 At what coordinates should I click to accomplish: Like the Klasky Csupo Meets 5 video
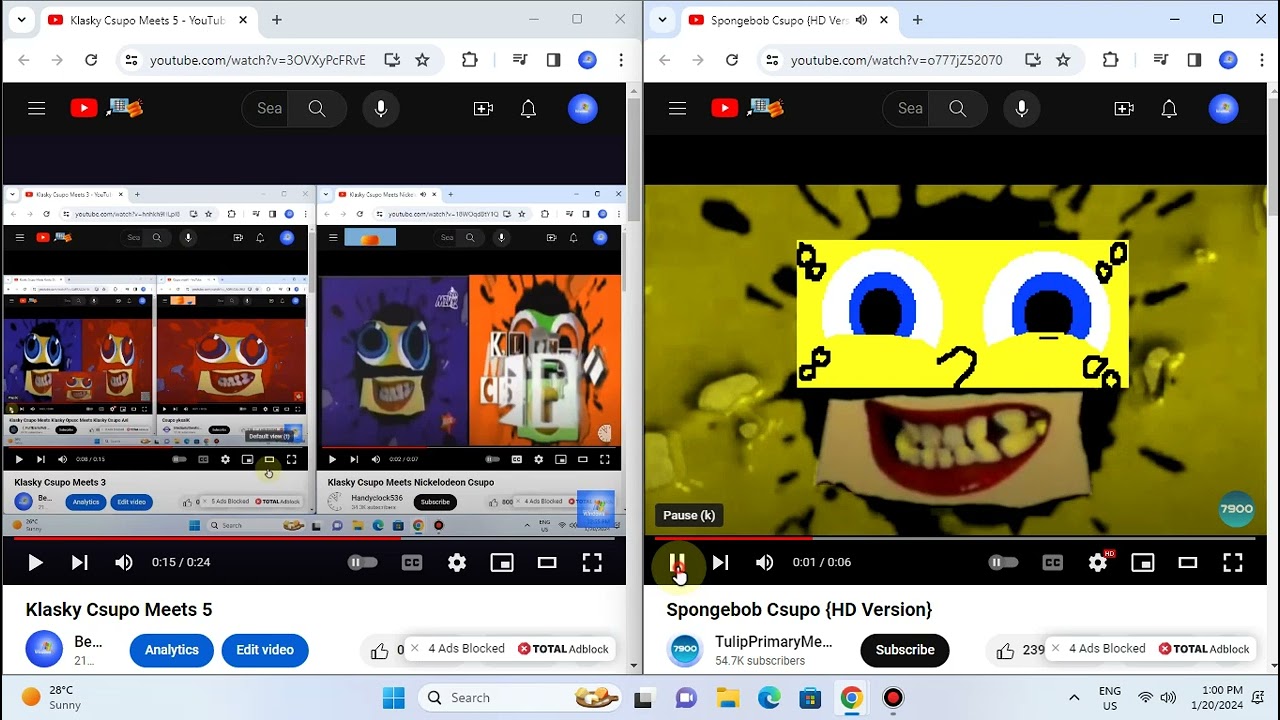[x=379, y=651]
